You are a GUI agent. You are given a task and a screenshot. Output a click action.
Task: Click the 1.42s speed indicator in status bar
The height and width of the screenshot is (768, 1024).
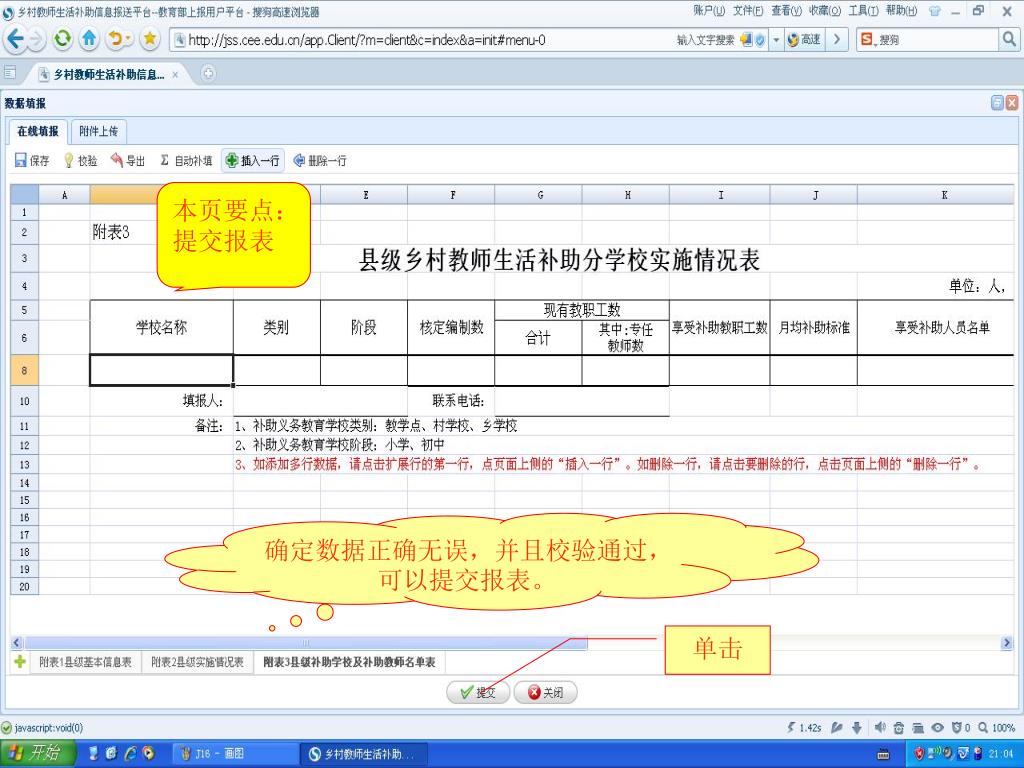[804, 728]
